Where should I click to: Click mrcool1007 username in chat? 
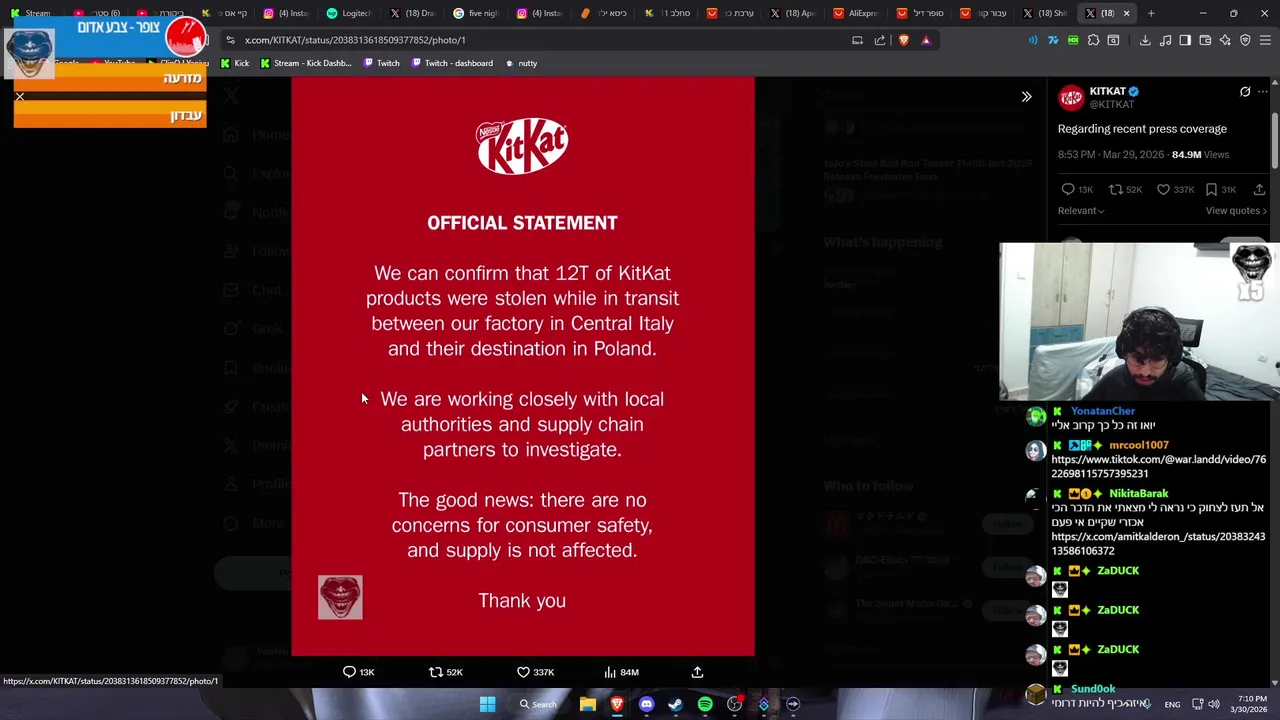1138,445
